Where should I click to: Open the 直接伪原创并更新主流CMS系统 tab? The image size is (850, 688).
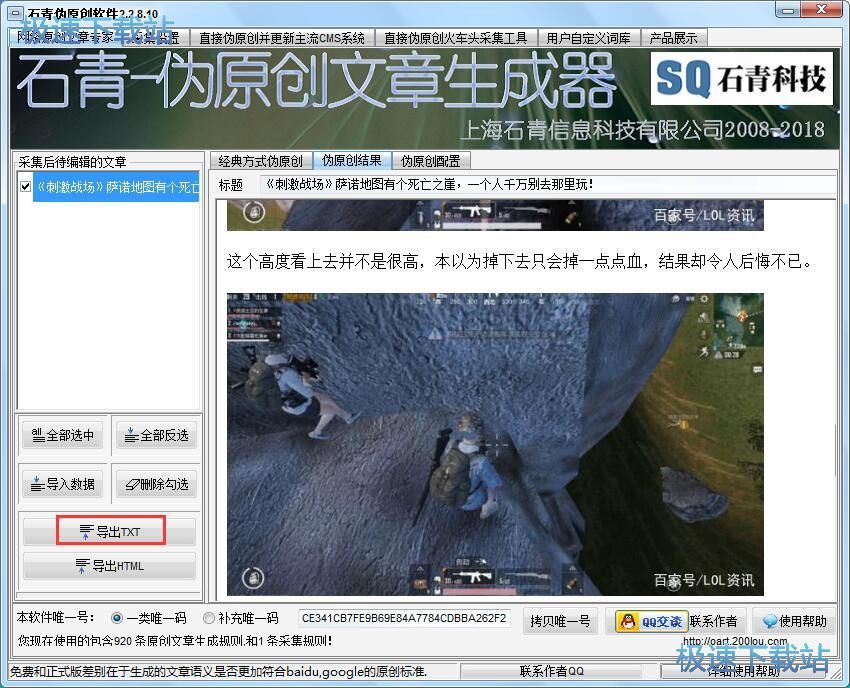(x=282, y=38)
